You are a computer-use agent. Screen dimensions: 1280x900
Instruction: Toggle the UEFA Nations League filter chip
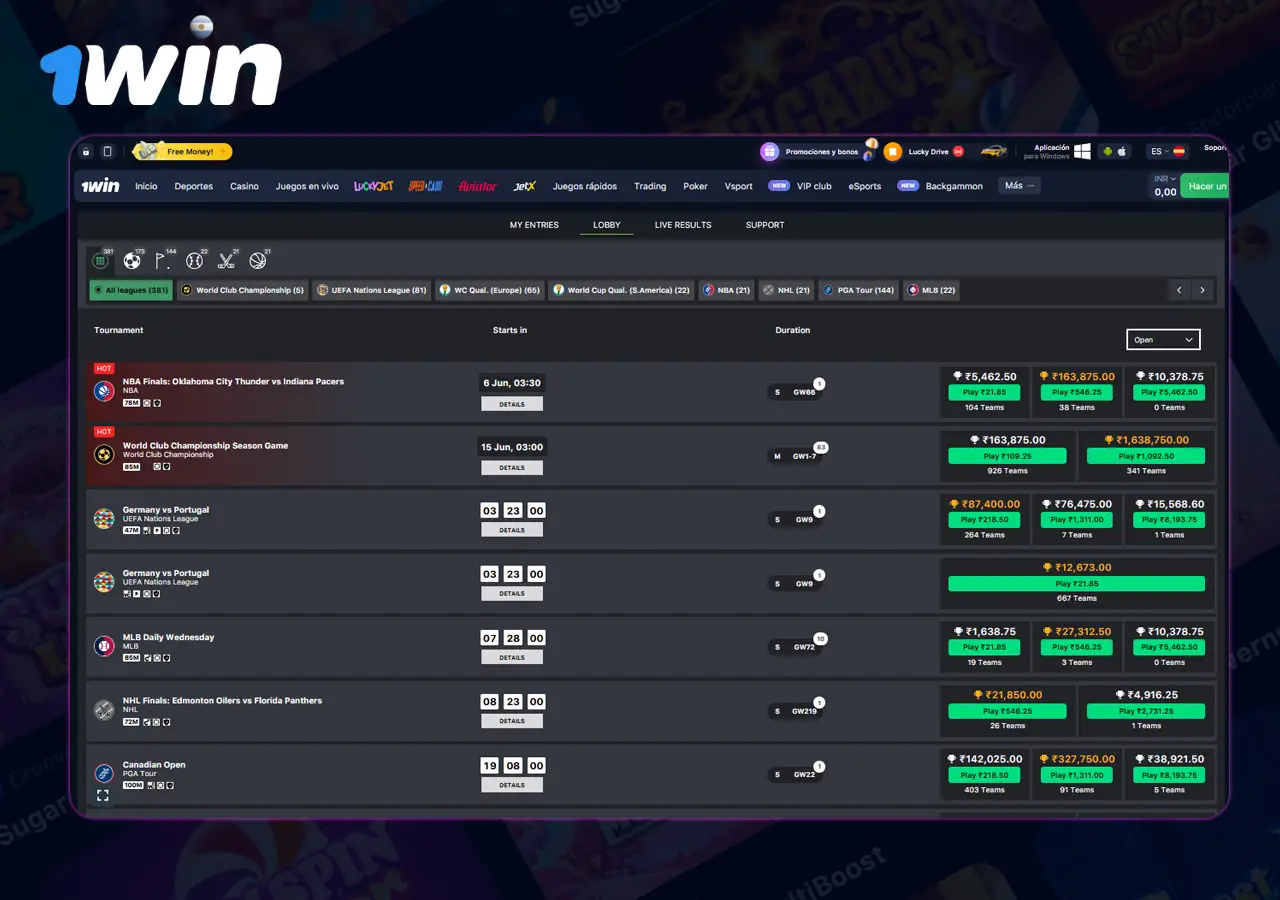click(x=371, y=290)
